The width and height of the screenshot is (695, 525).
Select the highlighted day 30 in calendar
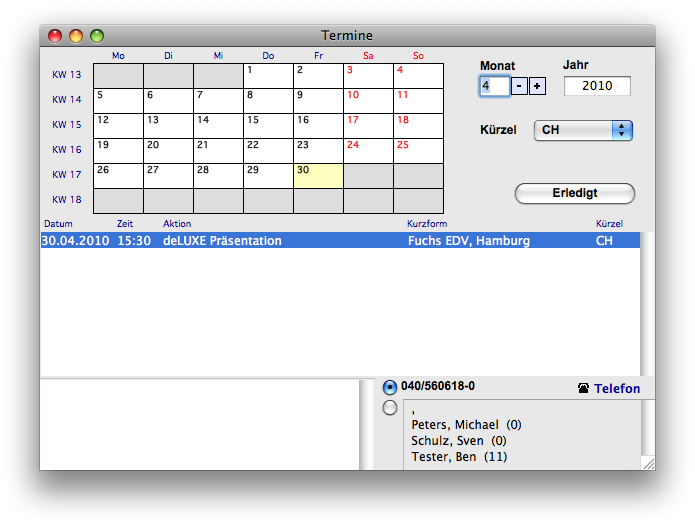(318, 175)
